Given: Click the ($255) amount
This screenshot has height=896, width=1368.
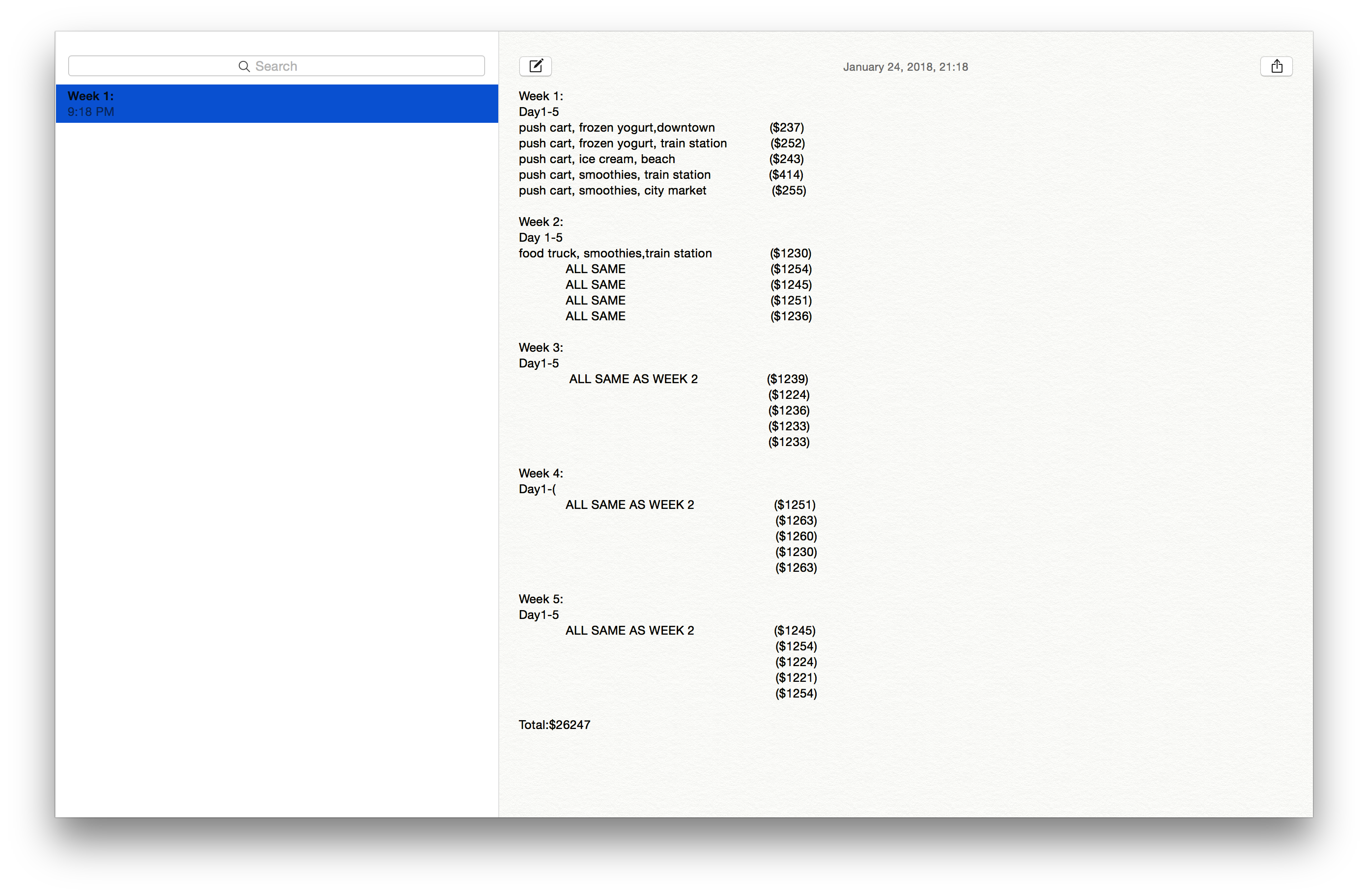Looking at the screenshot, I should click(x=789, y=190).
